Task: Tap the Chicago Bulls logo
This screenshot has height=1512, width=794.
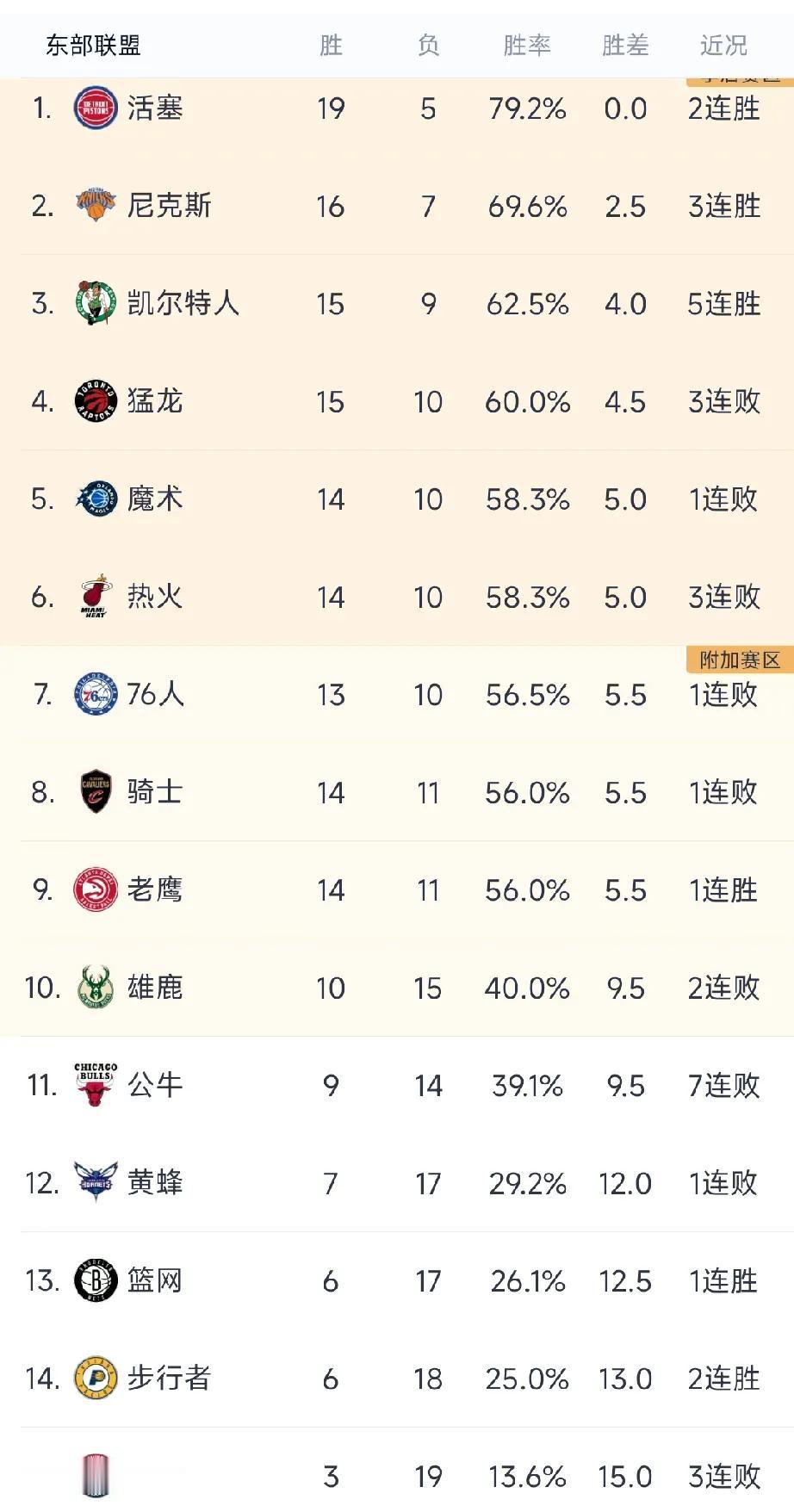Action: (96, 1085)
